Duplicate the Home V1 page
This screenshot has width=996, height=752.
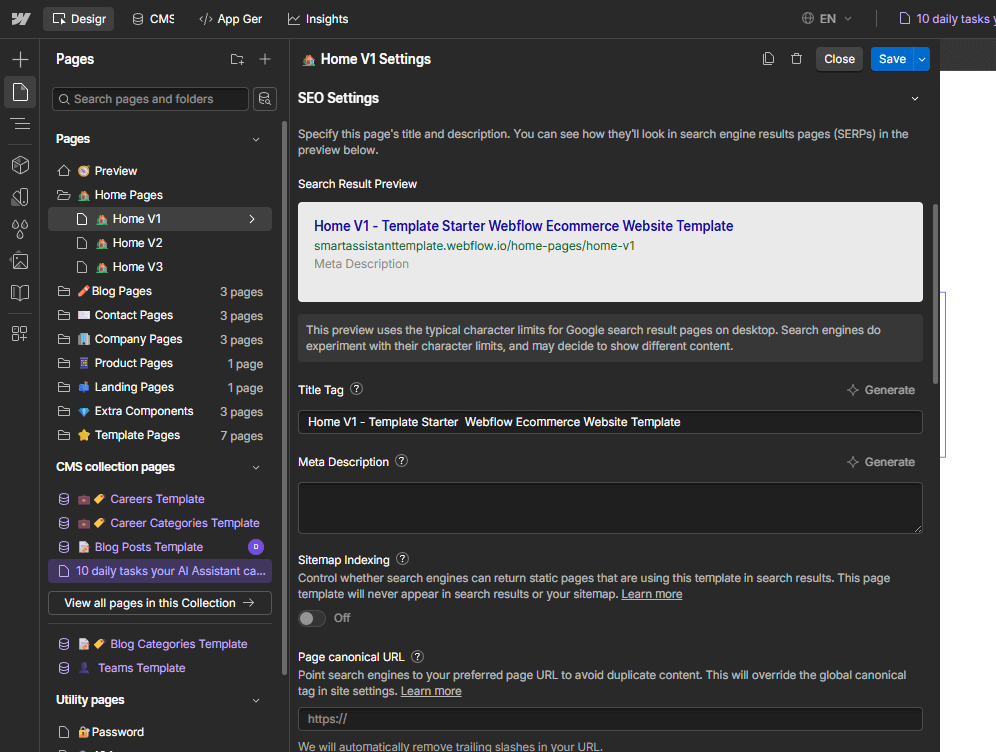click(x=768, y=59)
